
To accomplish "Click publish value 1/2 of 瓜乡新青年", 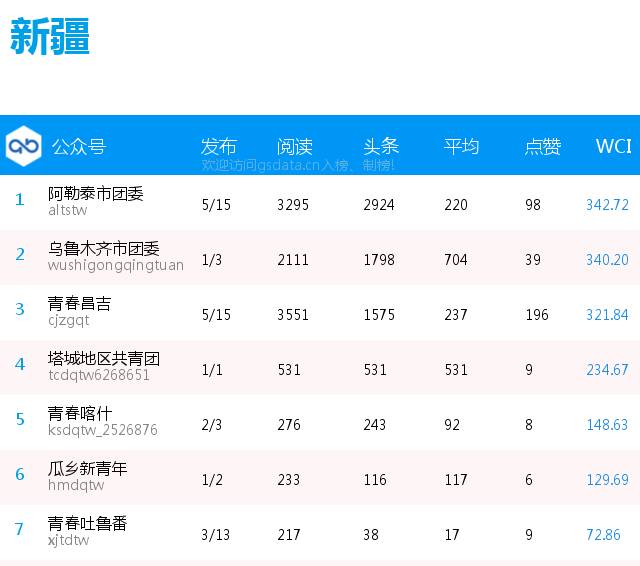I will [212, 479].
